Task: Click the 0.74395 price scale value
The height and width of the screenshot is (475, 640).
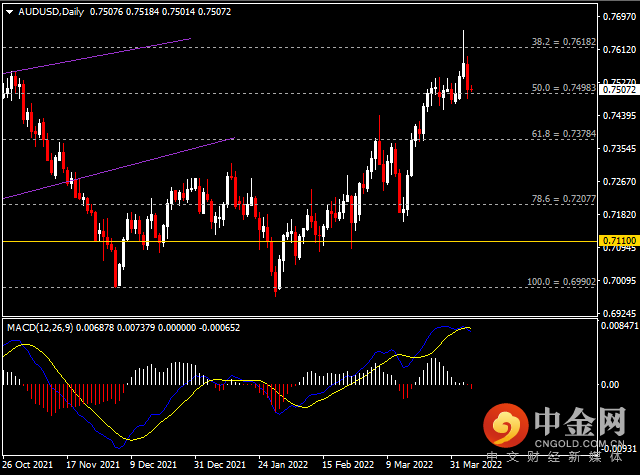Action: point(620,116)
